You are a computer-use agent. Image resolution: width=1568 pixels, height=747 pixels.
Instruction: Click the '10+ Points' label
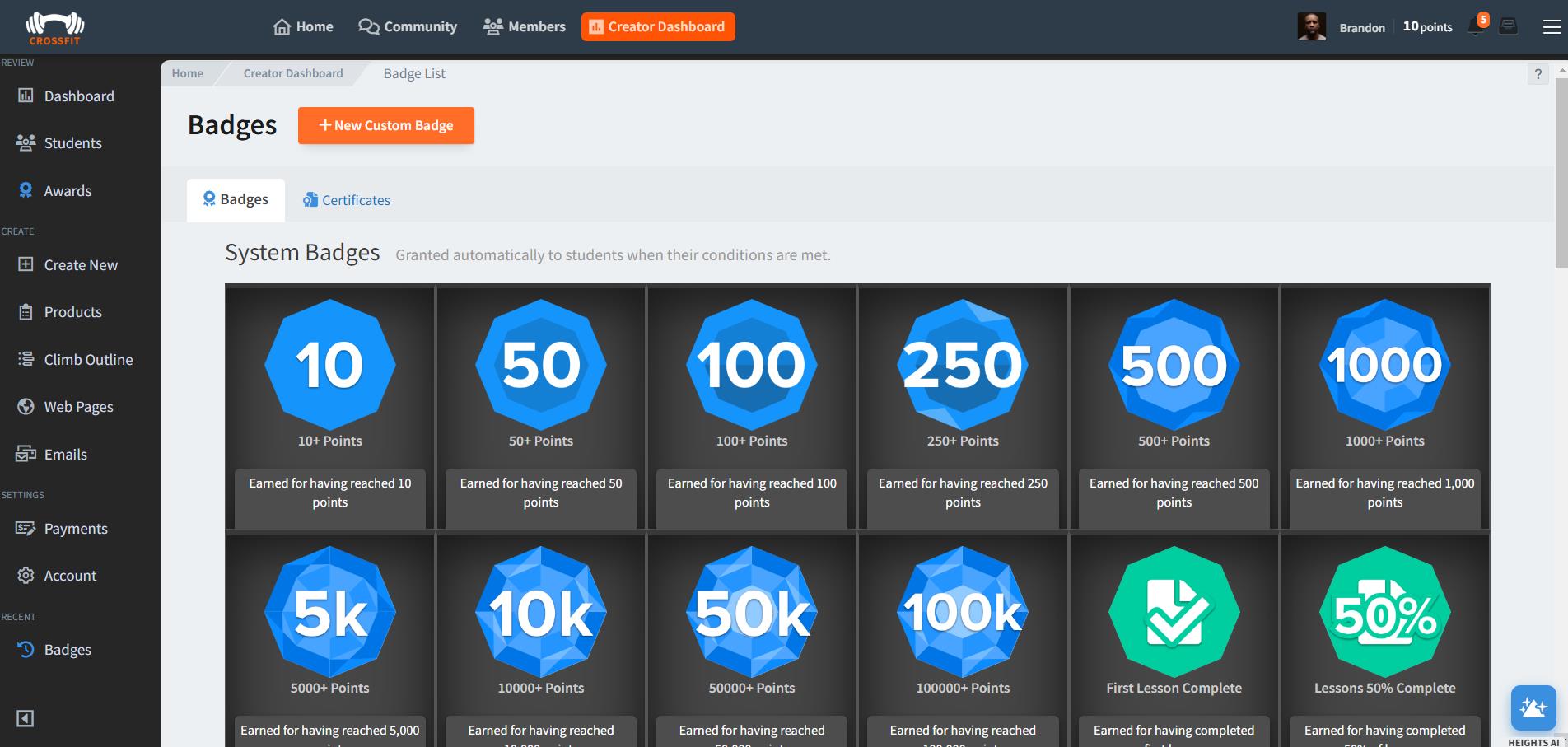click(330, 441)
